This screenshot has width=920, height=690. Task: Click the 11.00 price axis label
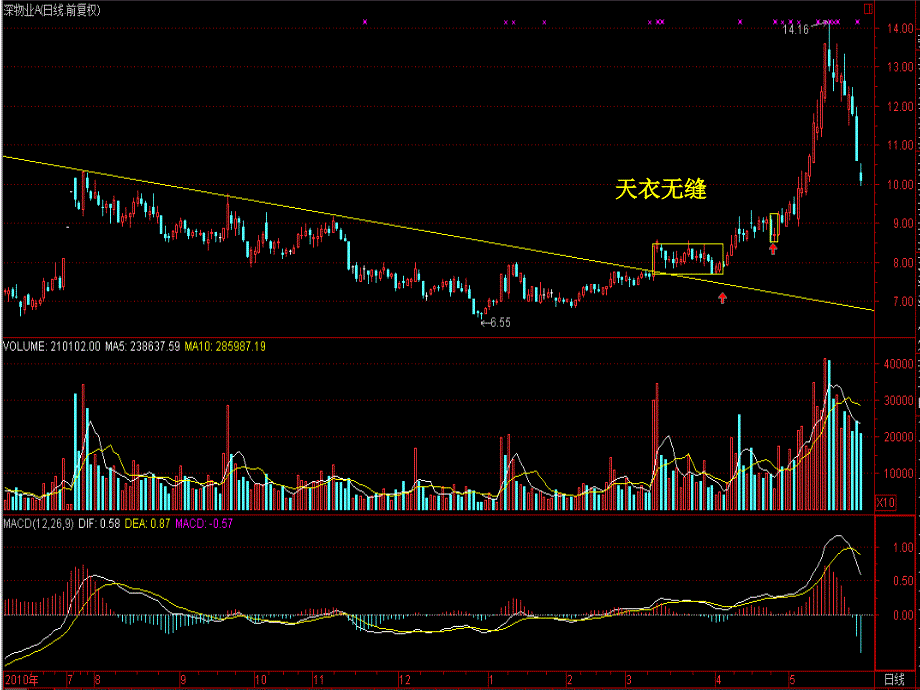click(x=901, y=146)
